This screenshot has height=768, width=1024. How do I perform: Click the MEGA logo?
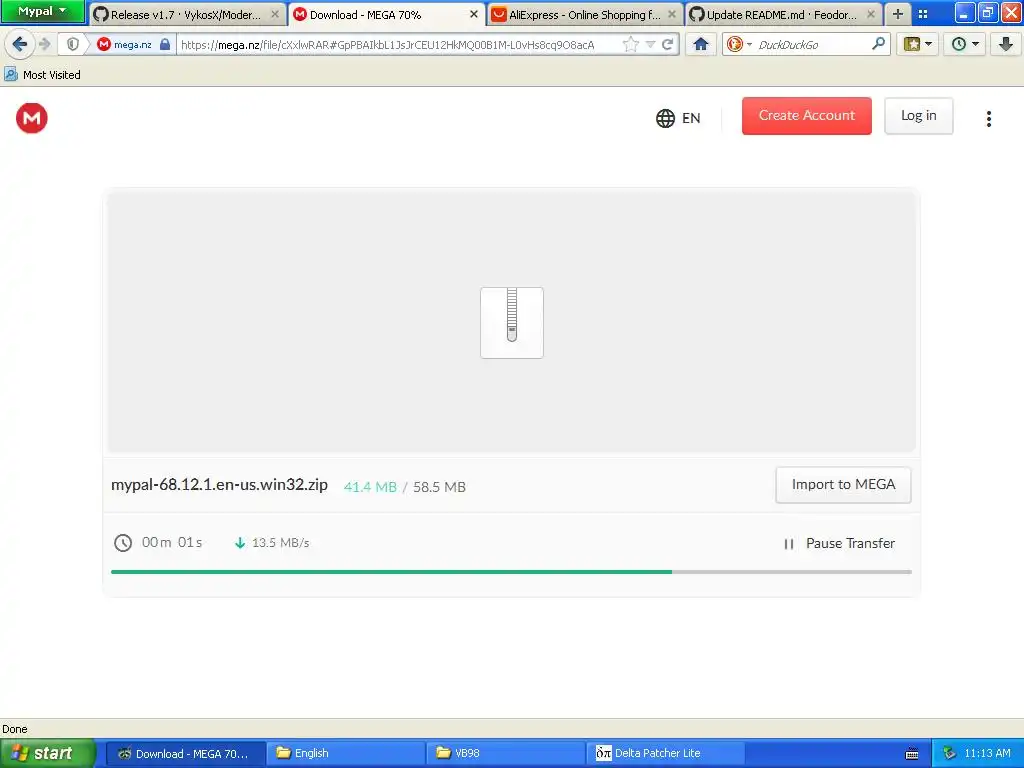point(32,118)
